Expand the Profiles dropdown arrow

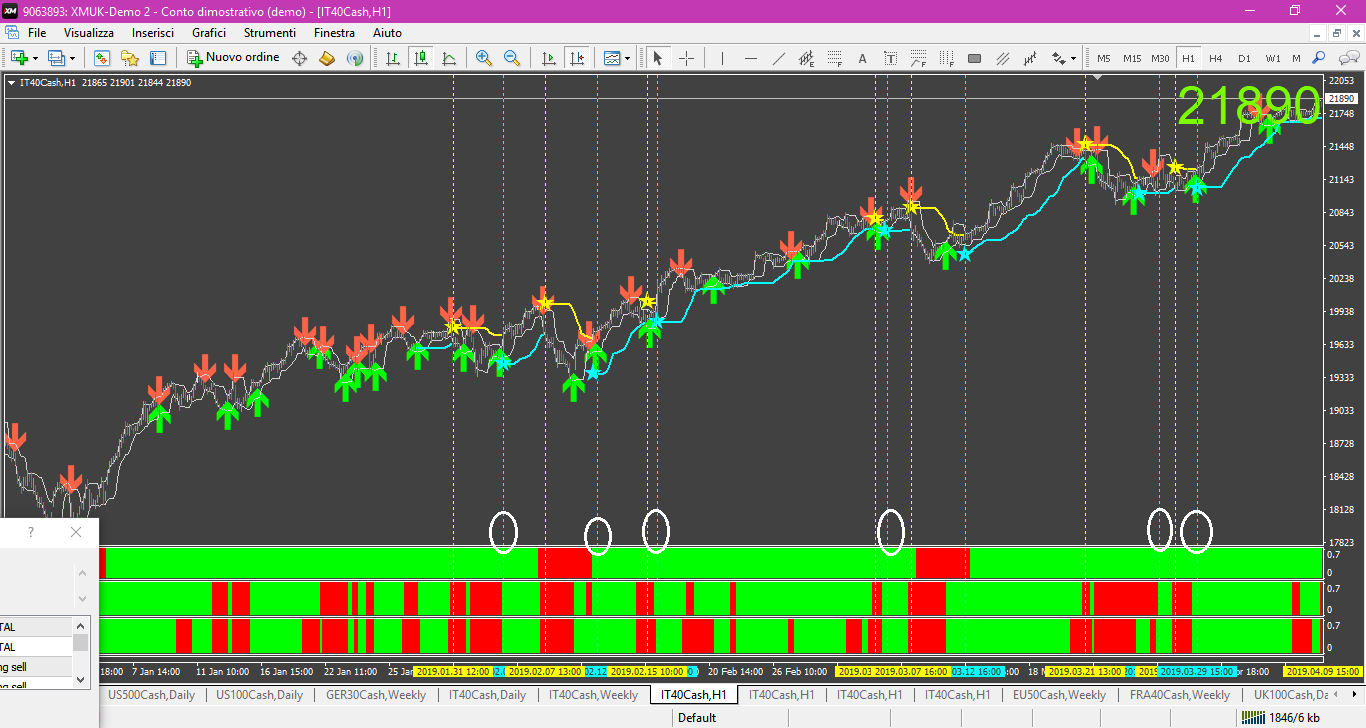(72, 58)
